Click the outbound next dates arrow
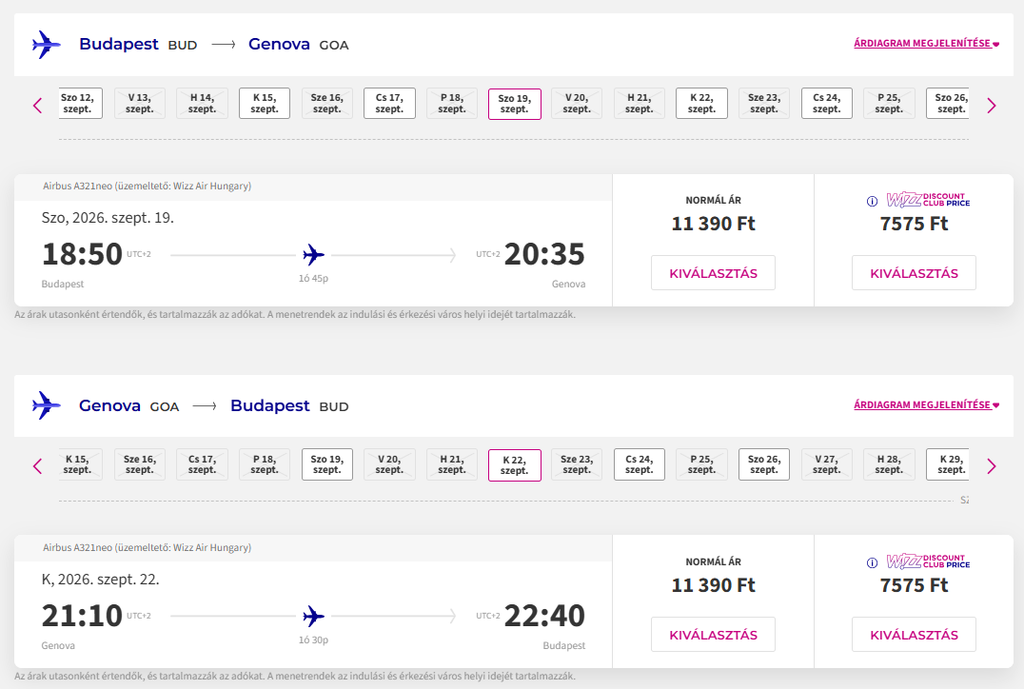 (x=991, y=105)
